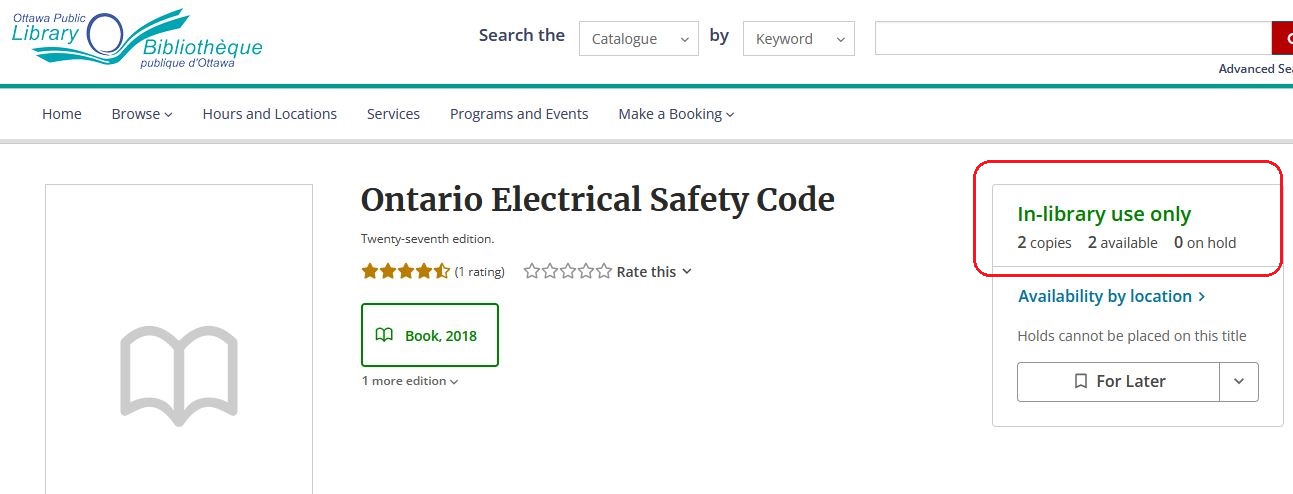Open Availability by location link
Viewport: 1293px width, 494px height.
(x=1111, y=296)
